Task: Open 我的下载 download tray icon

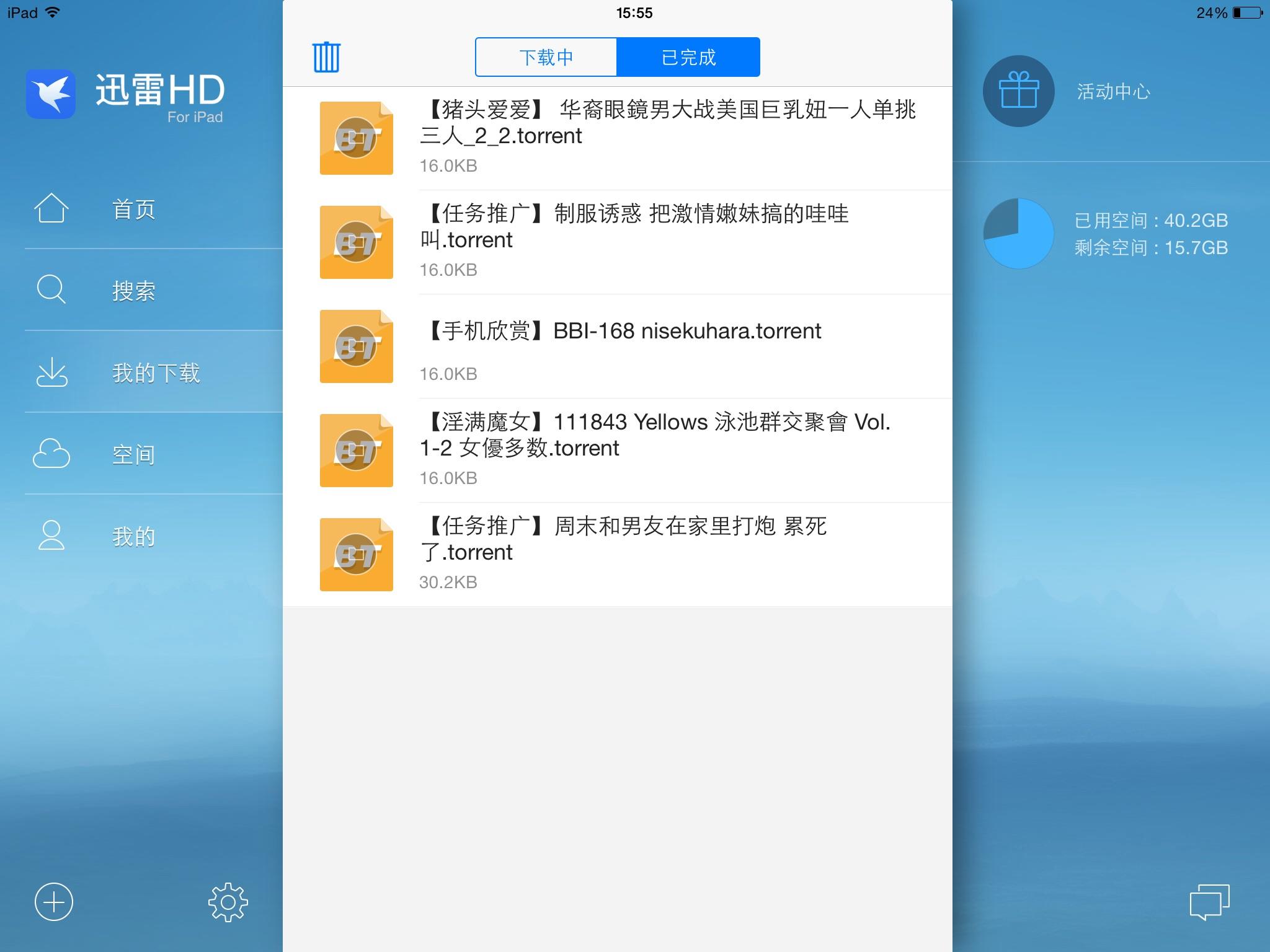Action: [x=52, y=372]
